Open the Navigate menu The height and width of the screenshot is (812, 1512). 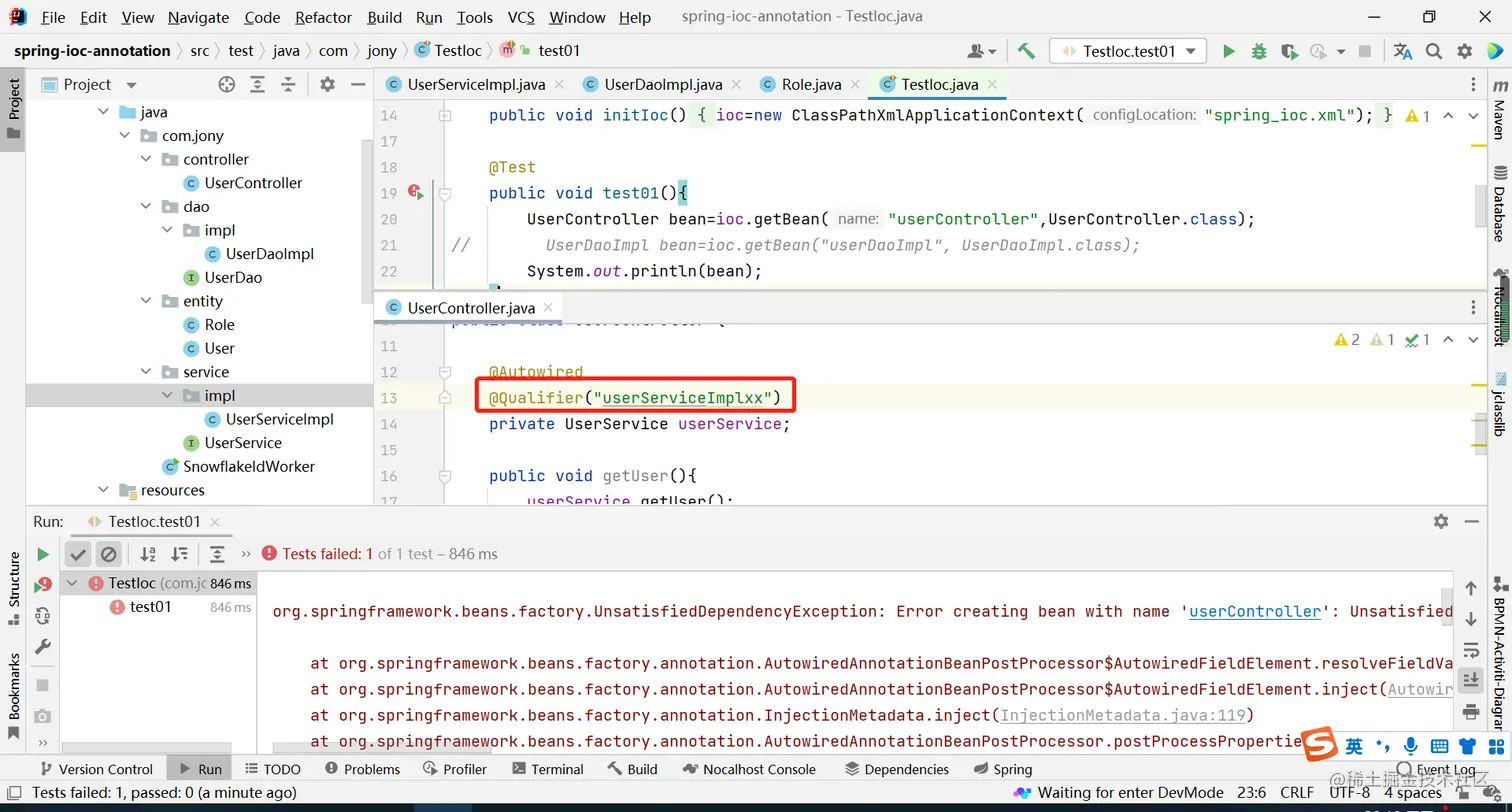(198, 17)
